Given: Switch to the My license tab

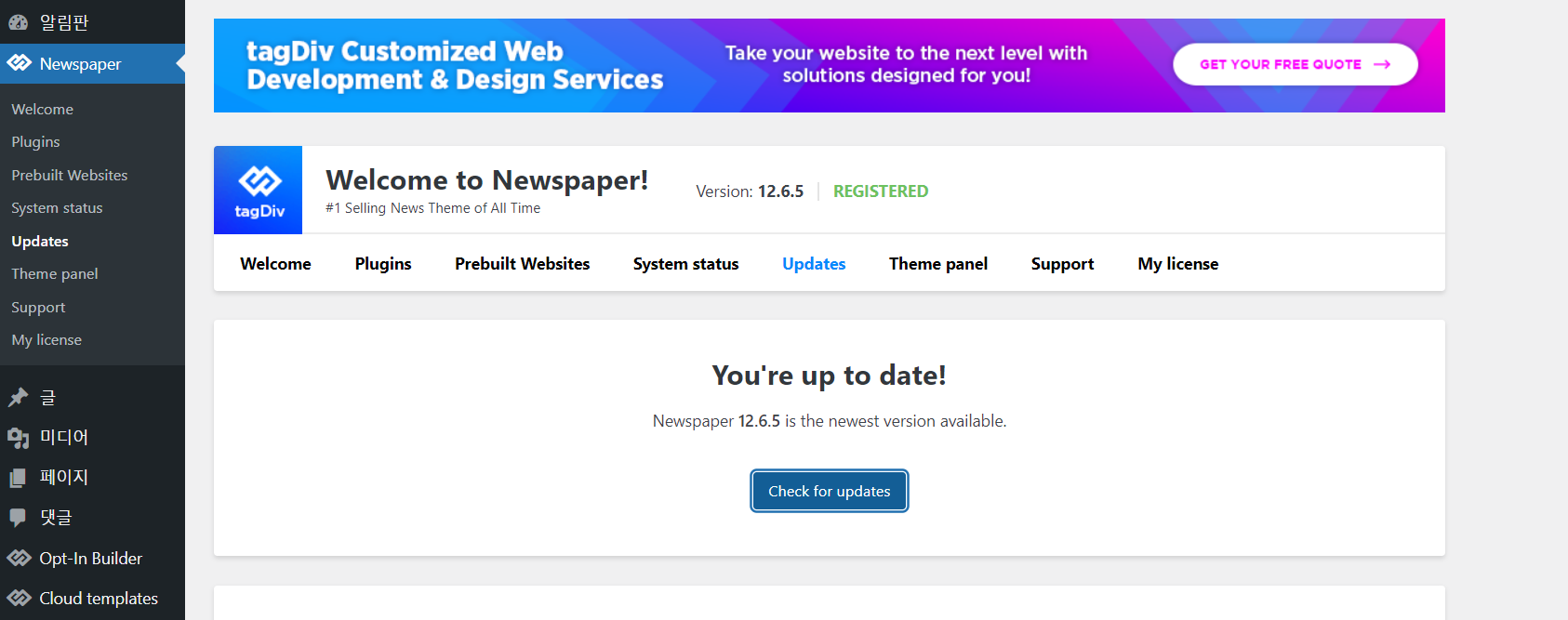Looking at the screenshot, I should pyautogui.click(x=1178, y=264).
